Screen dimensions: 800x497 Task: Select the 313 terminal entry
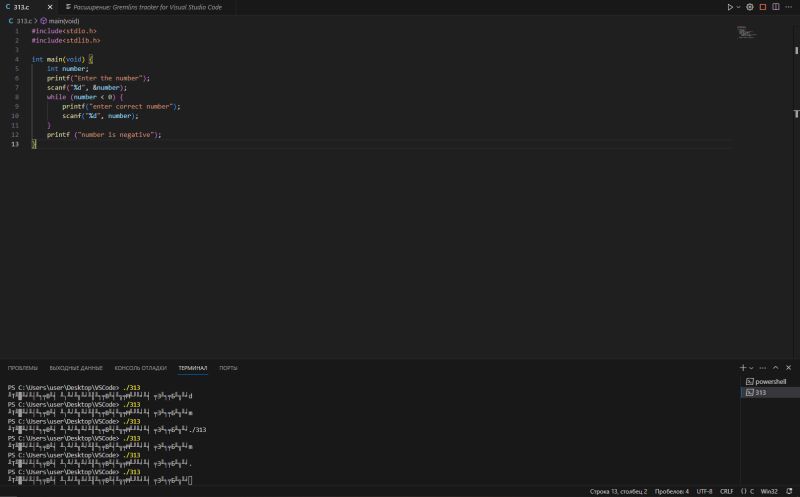point(770,392)
